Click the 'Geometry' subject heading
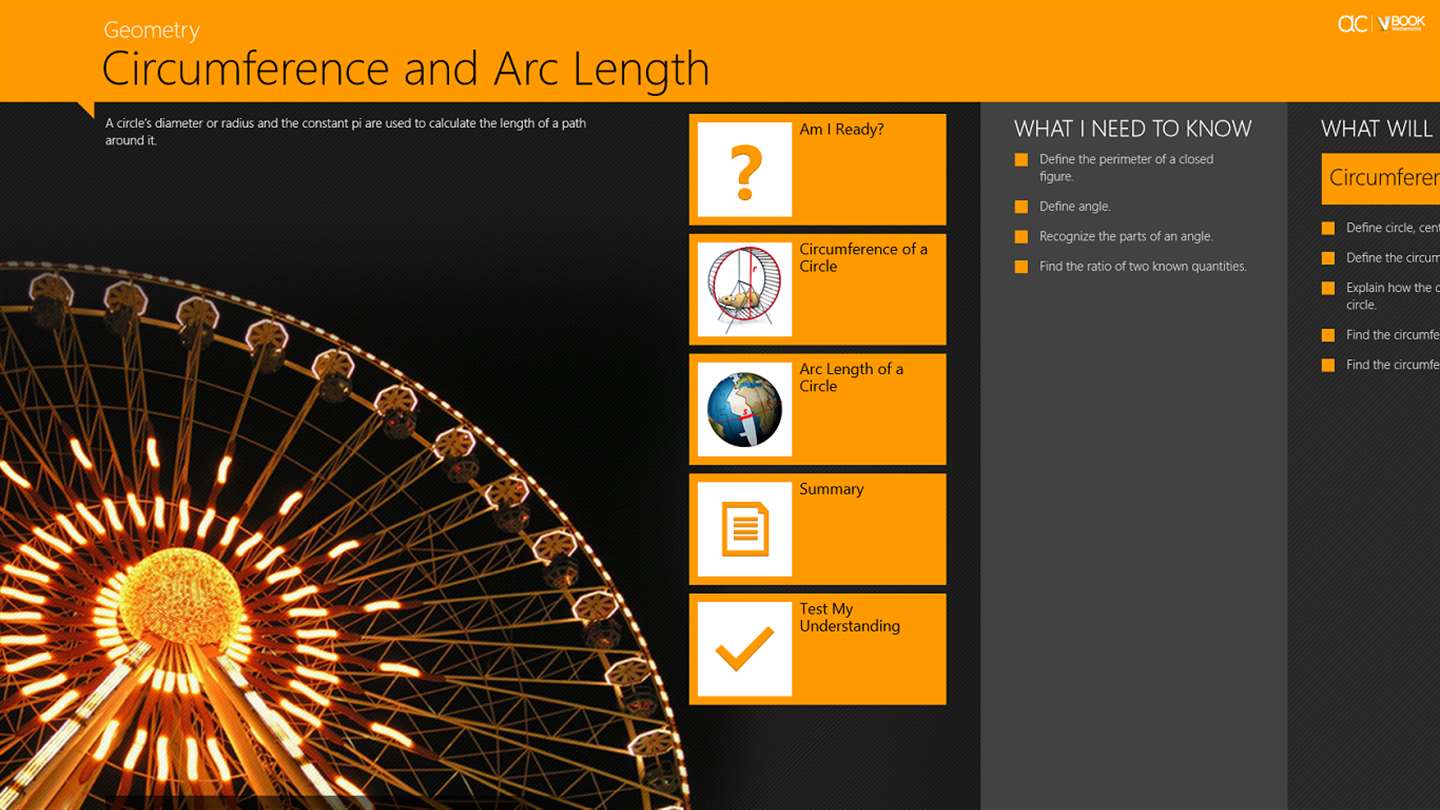Screen dimensions: 1440x810 (x=151, y=31)
